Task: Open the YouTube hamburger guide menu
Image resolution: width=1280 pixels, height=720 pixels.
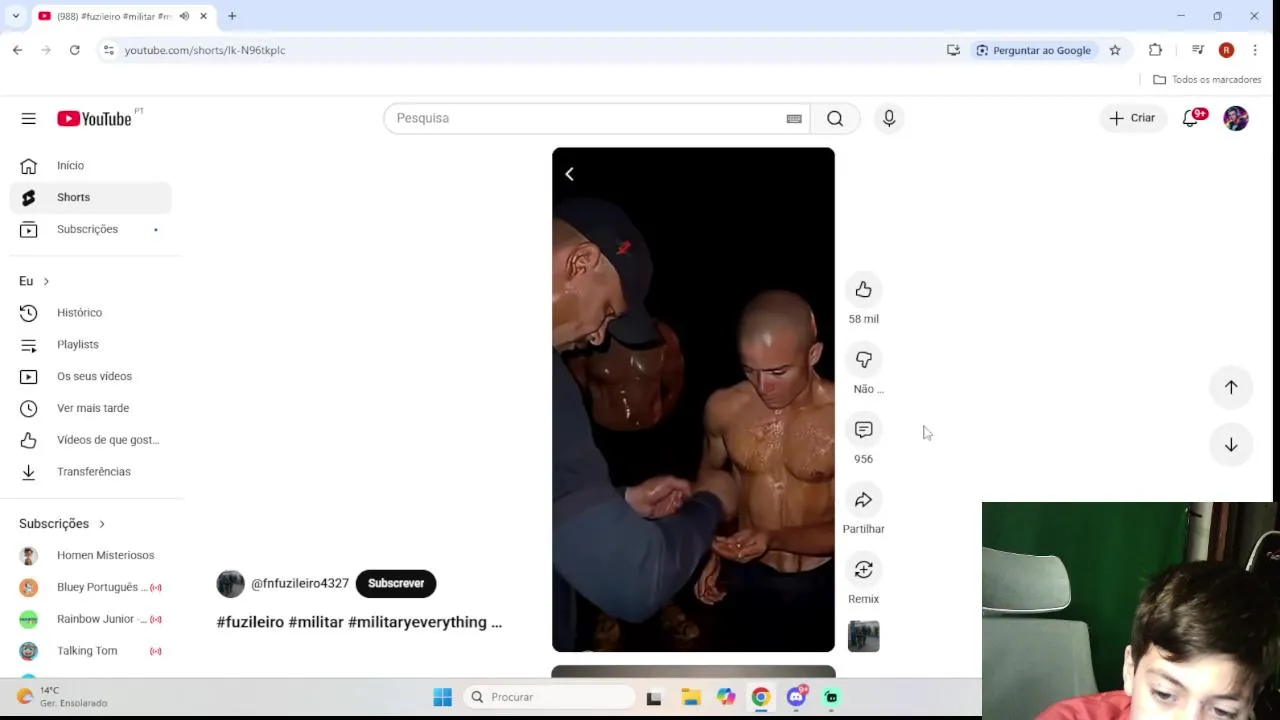Action: click(28, 118)
